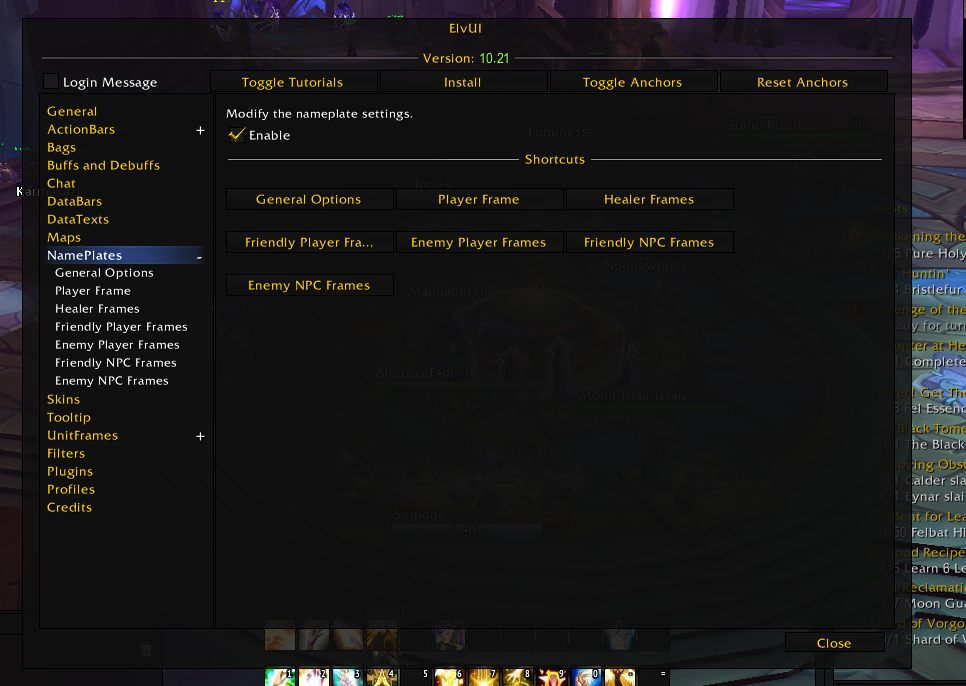Run the ElvUI Install button

(463, 82)
